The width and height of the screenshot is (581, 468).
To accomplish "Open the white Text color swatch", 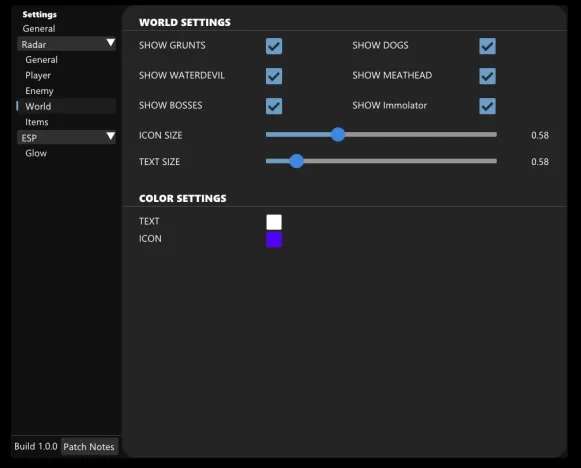I will 274,222.
